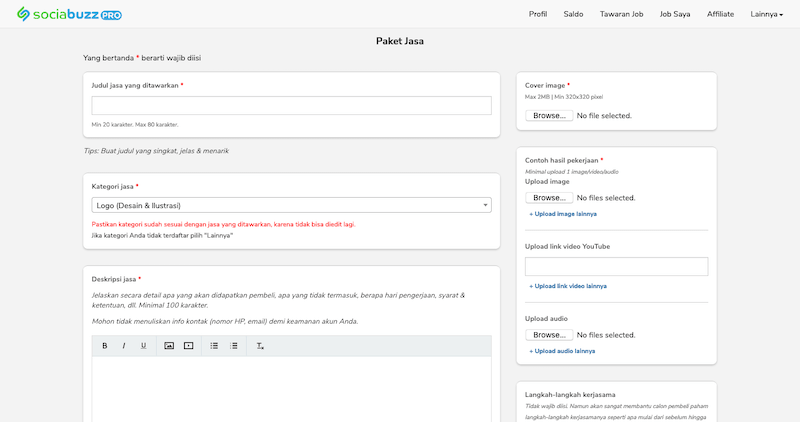Expand the Lainnya menu
This screenshot has width=800, height=422.
click(766, 14)
